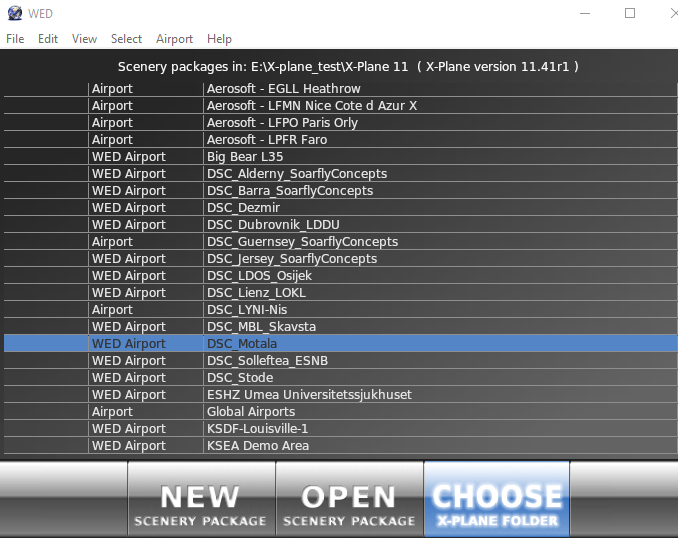The height and width of the screenshot is (538, 678).
Task: Open the View menu
Action: pyautogui.click(x=84, y=39)
